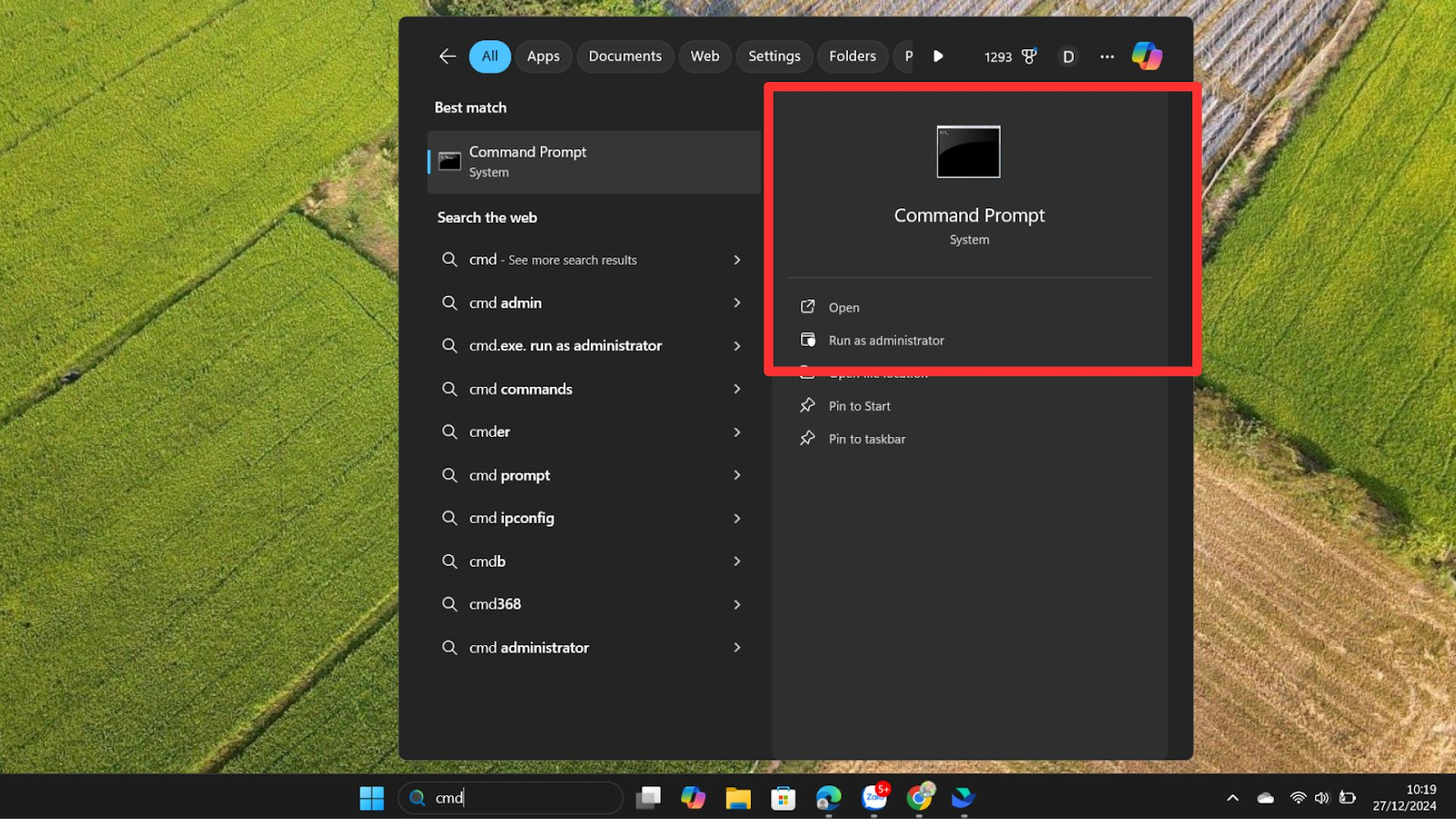Open Microsoft Store from the taskbar
This screenshot has height=819, width=1456.
[x=783, y=798]
